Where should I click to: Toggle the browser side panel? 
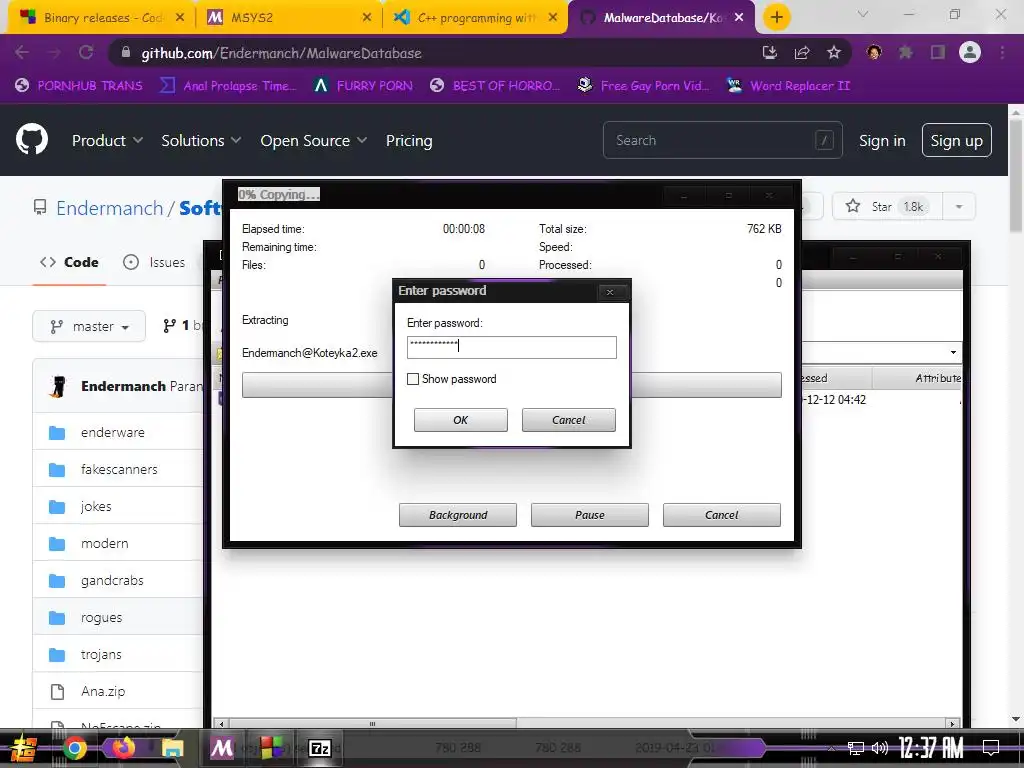point(938,52)
